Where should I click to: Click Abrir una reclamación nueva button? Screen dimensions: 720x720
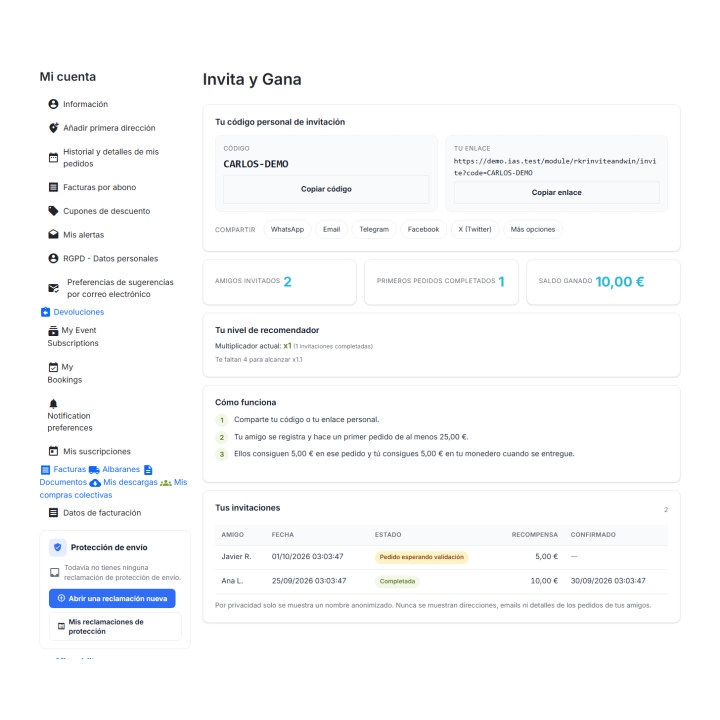click(x=112, y=598)
